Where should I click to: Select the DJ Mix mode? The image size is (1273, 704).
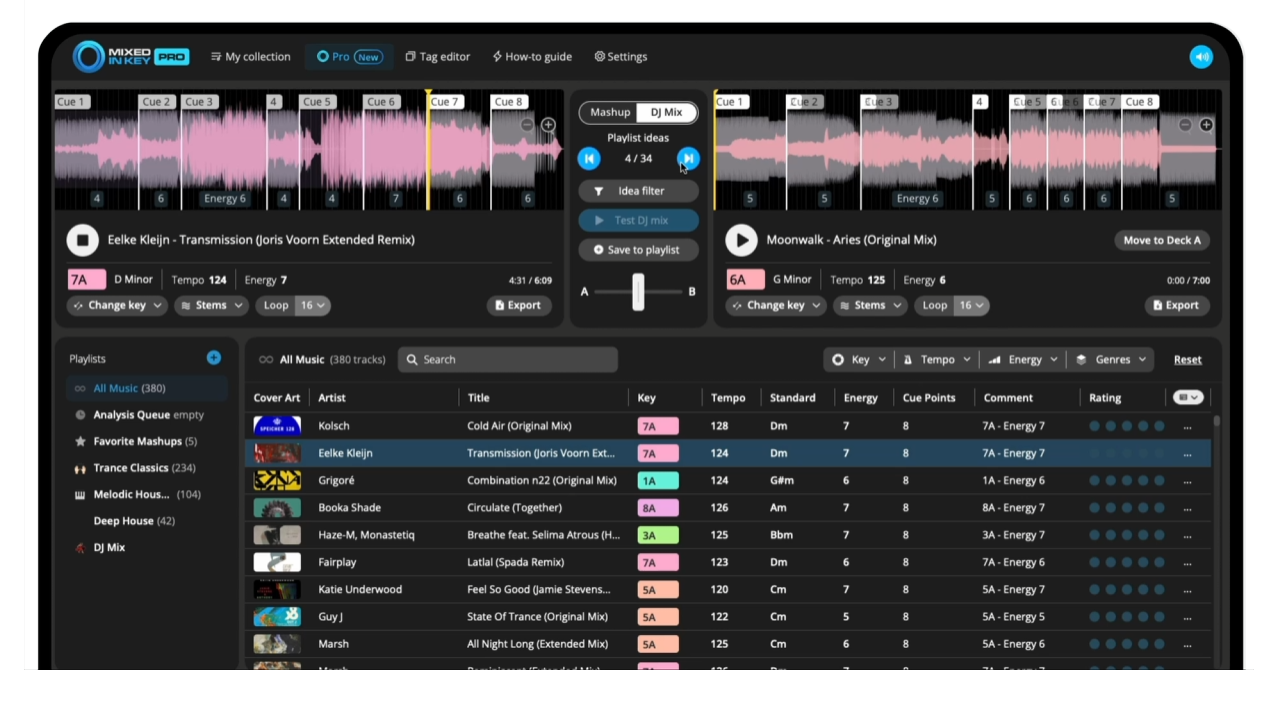point(667,112)
